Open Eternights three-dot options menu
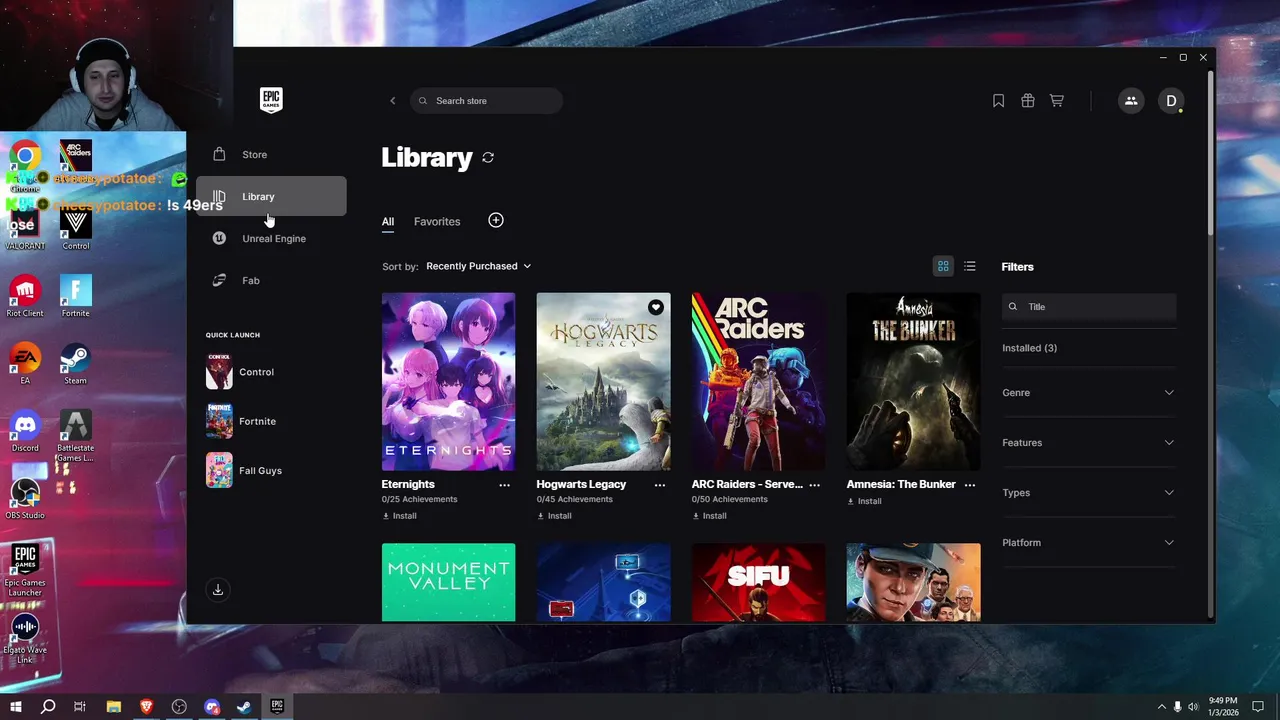1280x720 pixels. click(x=504, y=485)
